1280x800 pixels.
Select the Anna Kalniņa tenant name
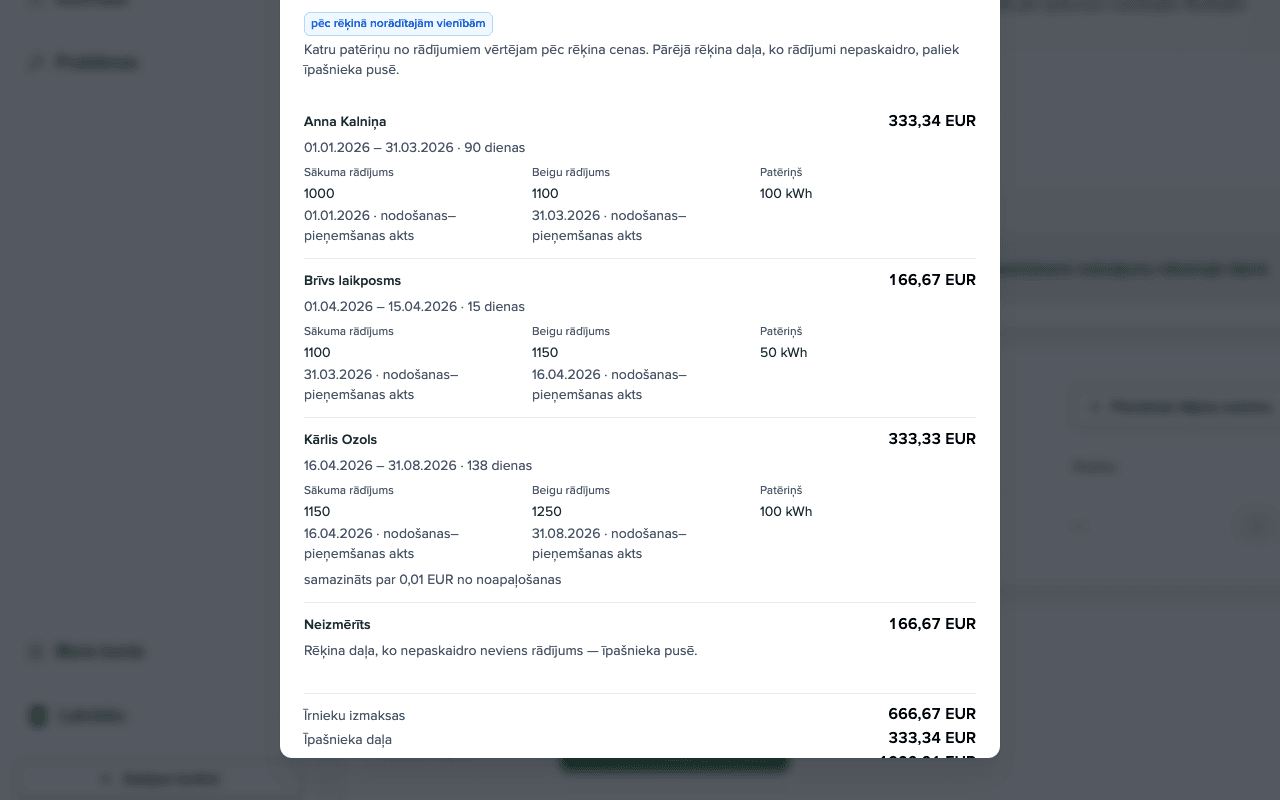(345, 122)
